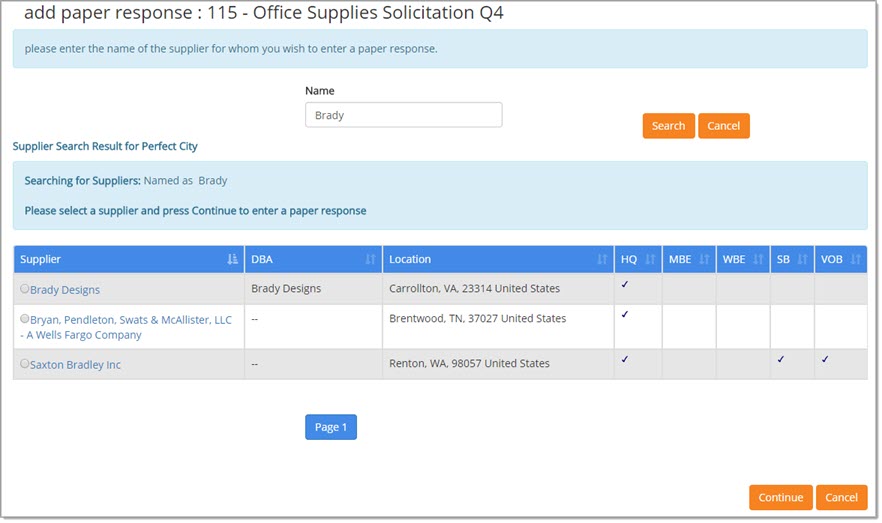Click the WBE column sort icon
Image resolution: width=882 pixels, height=523 pixels.
(x=758, y=260)
